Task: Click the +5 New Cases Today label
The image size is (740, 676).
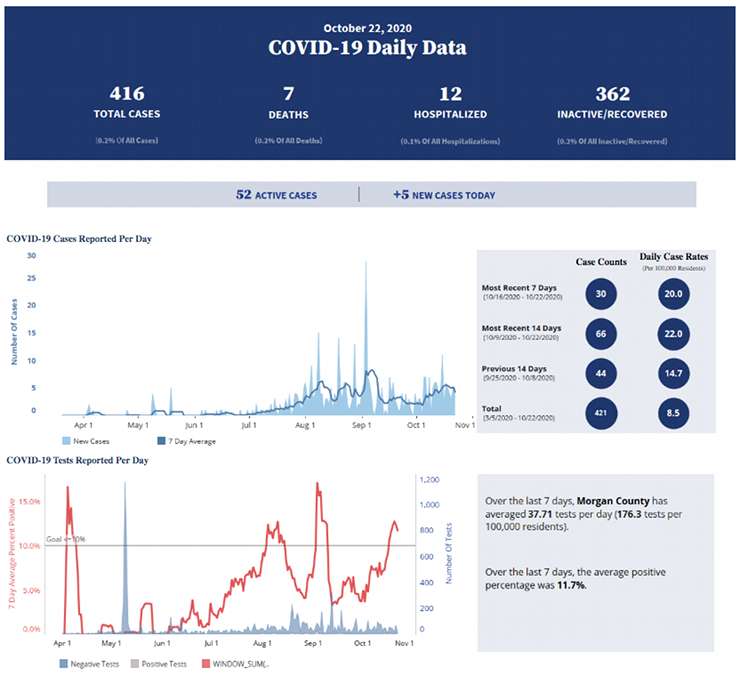Action: pyautogui.click(x=444, y=195)
